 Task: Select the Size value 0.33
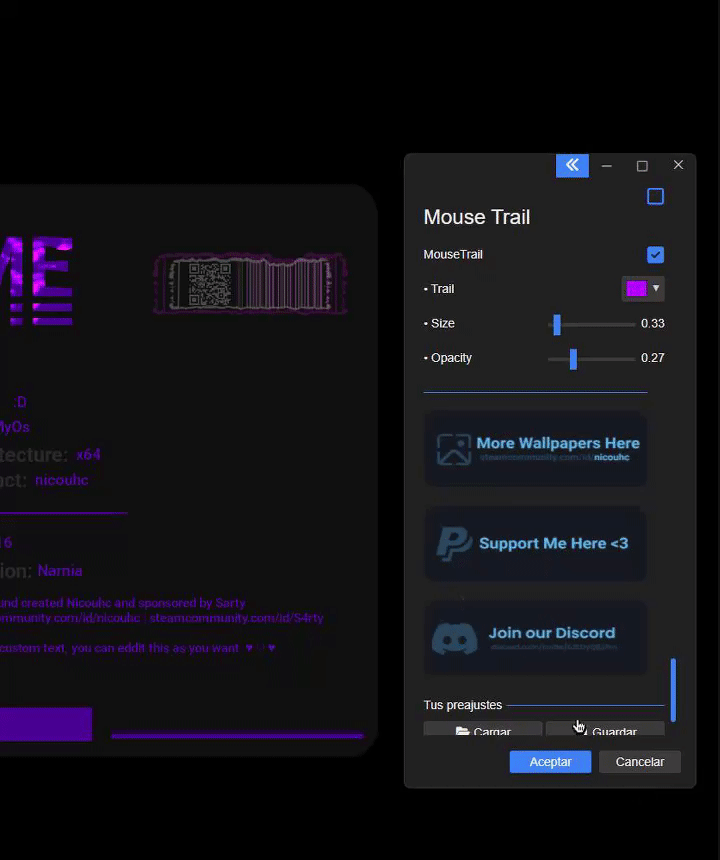[x=653, y=324]
